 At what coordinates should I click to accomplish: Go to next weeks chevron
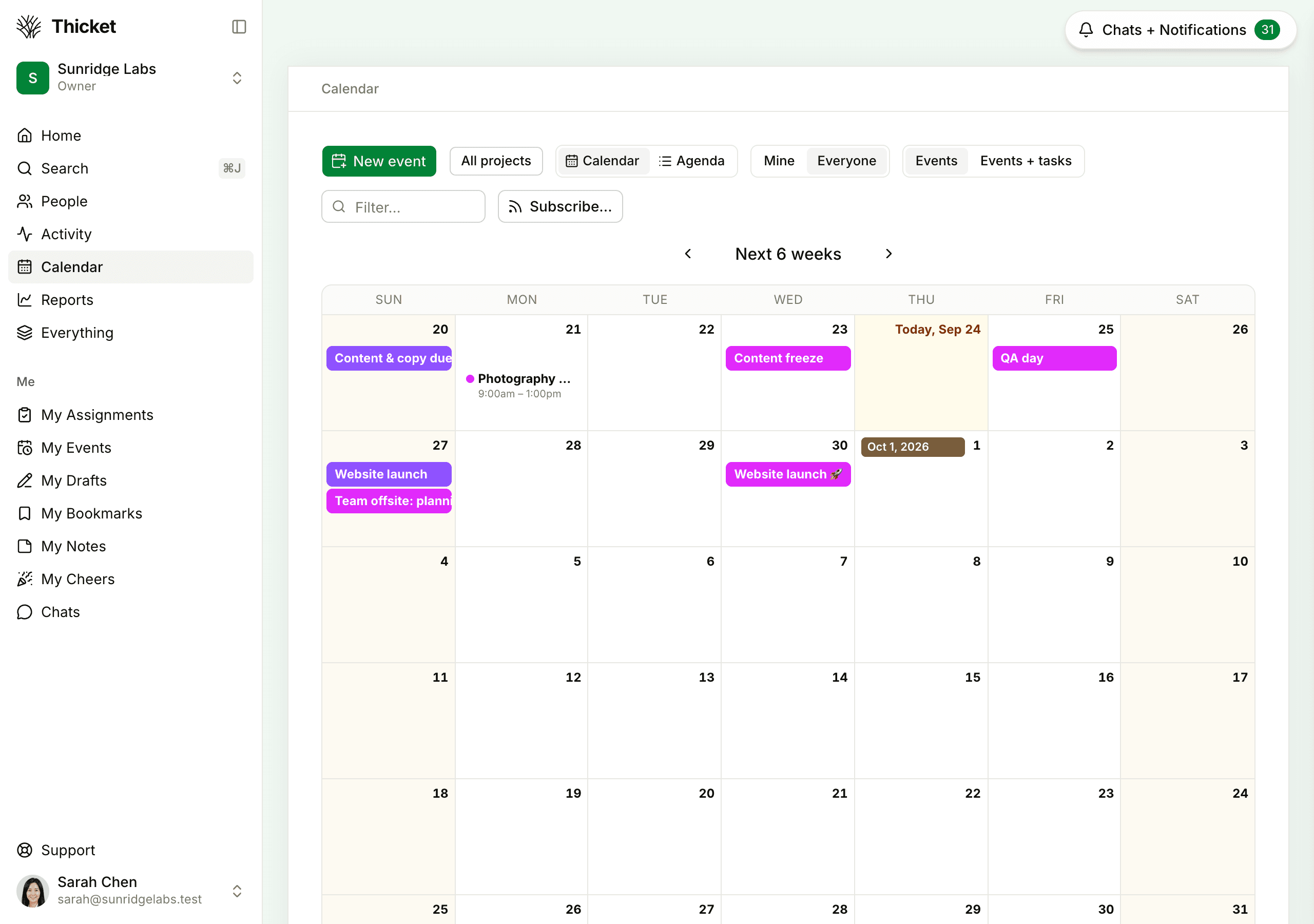pyautogui.click(x=889, y=254)
